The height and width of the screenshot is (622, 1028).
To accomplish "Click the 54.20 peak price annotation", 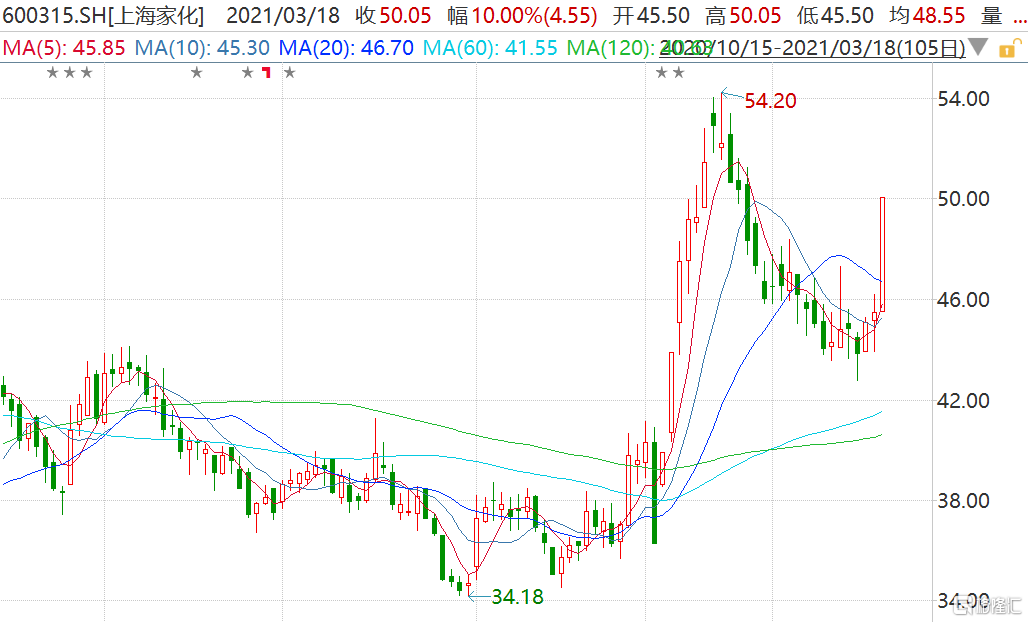I will coord(770,101).
